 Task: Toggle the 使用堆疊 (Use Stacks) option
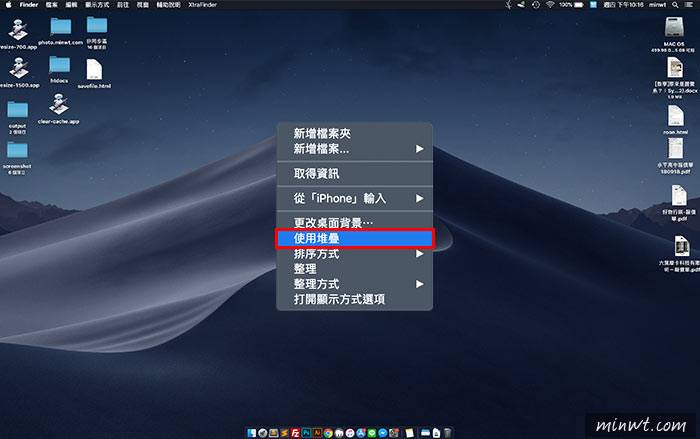click(355, 239)
